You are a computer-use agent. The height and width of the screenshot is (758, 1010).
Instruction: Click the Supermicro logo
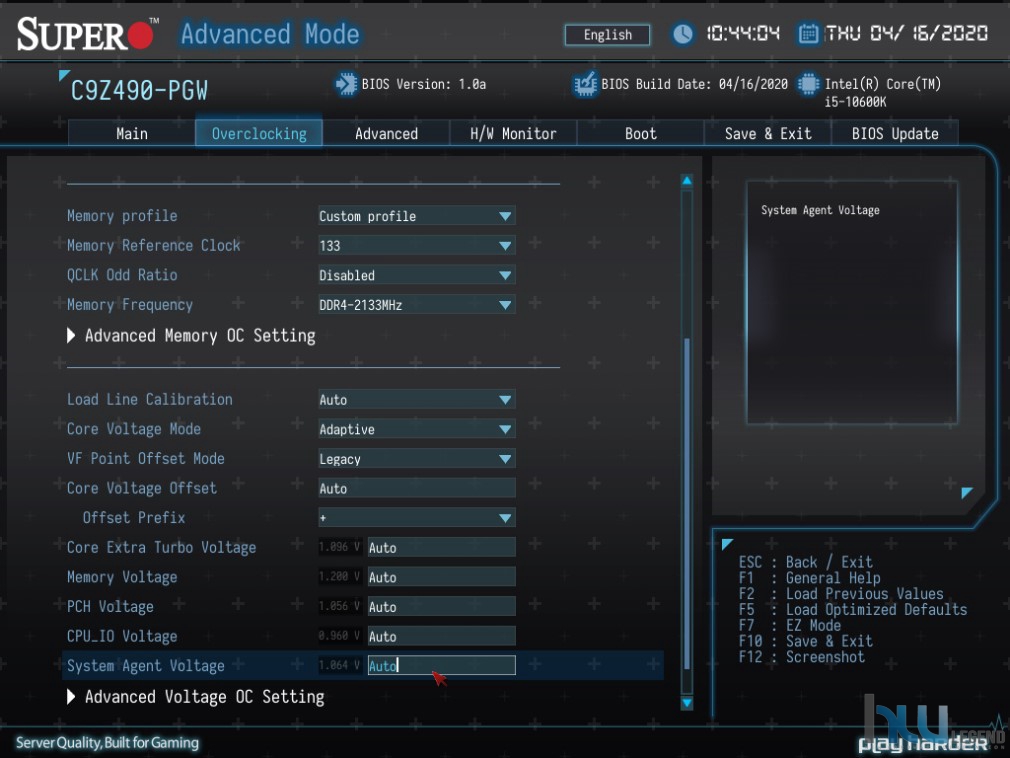click(86, 34)
